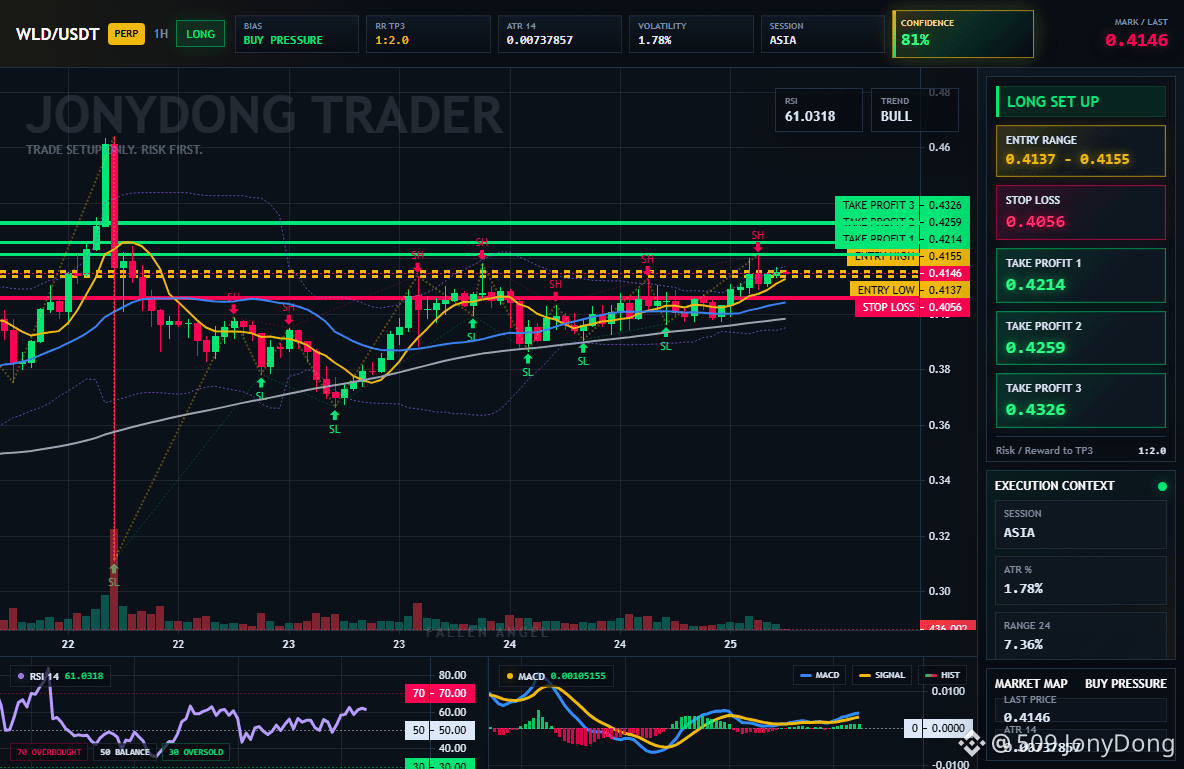Image resolution: width=1184 pixels, height=769 pixels.
Task: Click the 25 date label on time axis
Action: (x=730, y=644)
